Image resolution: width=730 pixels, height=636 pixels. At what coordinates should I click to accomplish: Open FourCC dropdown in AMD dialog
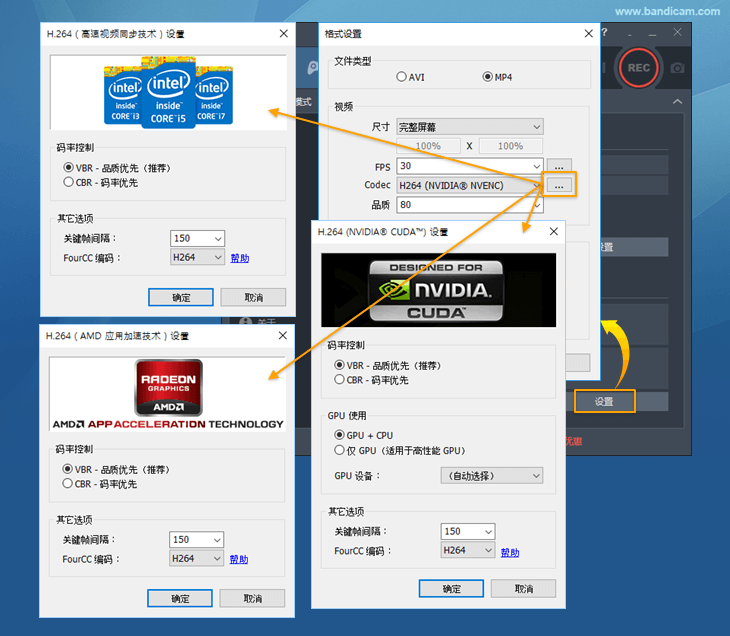point(196,559)
